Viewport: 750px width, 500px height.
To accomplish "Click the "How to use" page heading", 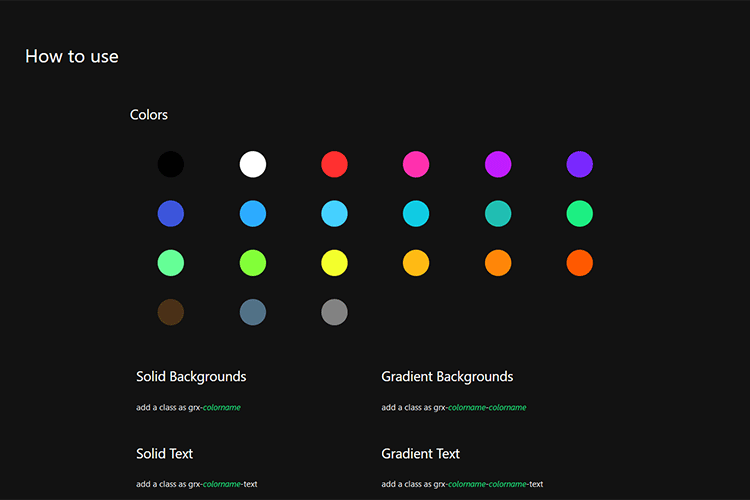I will click(72, 56).
